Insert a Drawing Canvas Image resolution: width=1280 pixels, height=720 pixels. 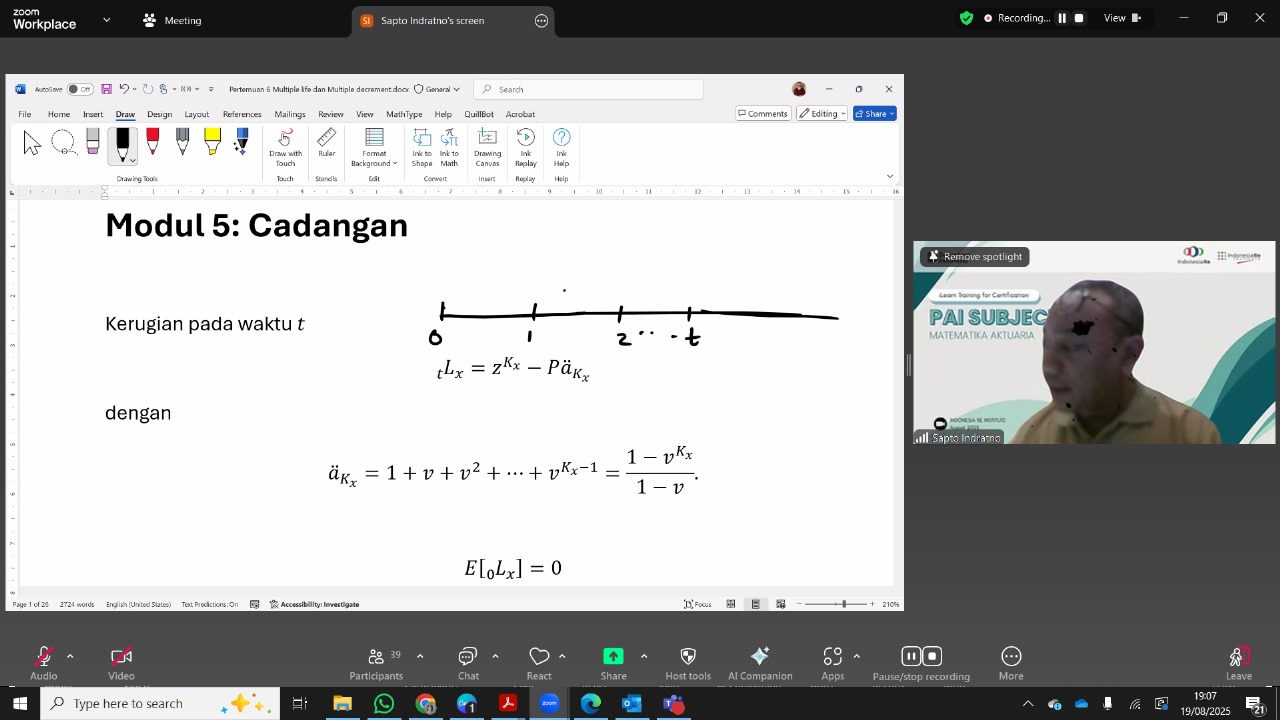487,146
